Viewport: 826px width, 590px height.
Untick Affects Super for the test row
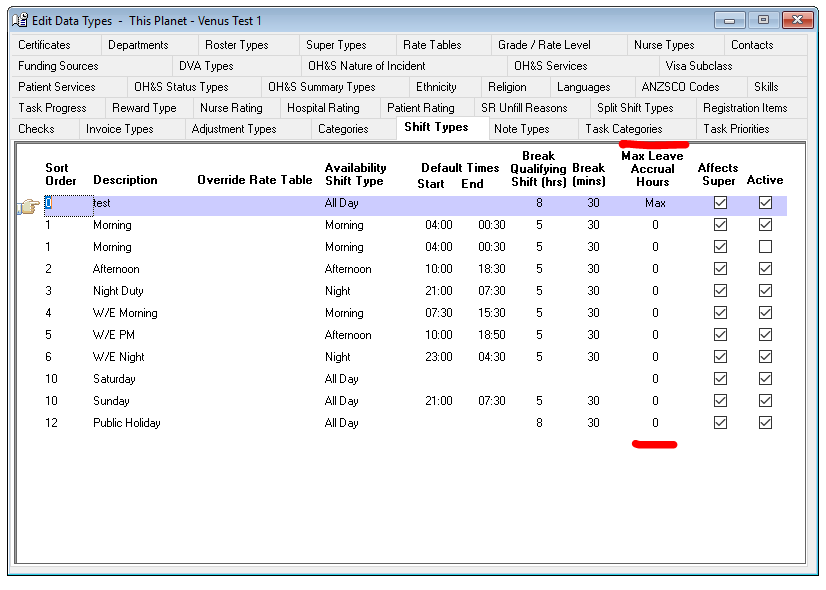pos(720,203)
